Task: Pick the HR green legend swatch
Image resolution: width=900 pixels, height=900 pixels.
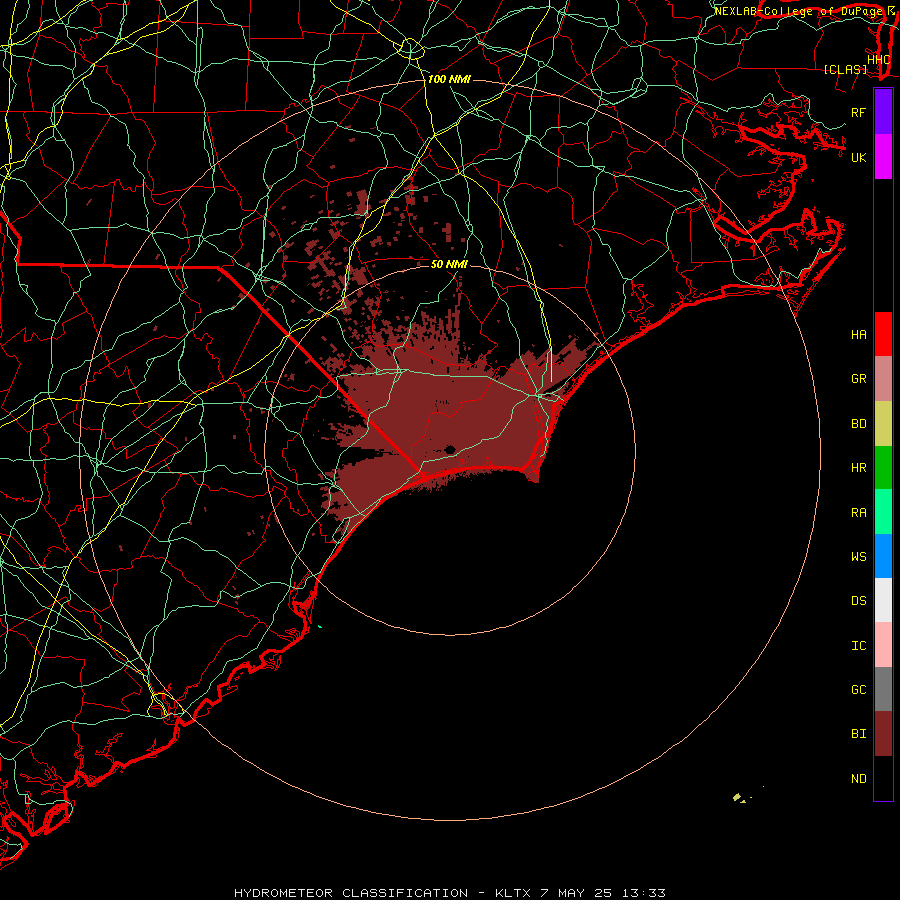Action: [883, 467]
